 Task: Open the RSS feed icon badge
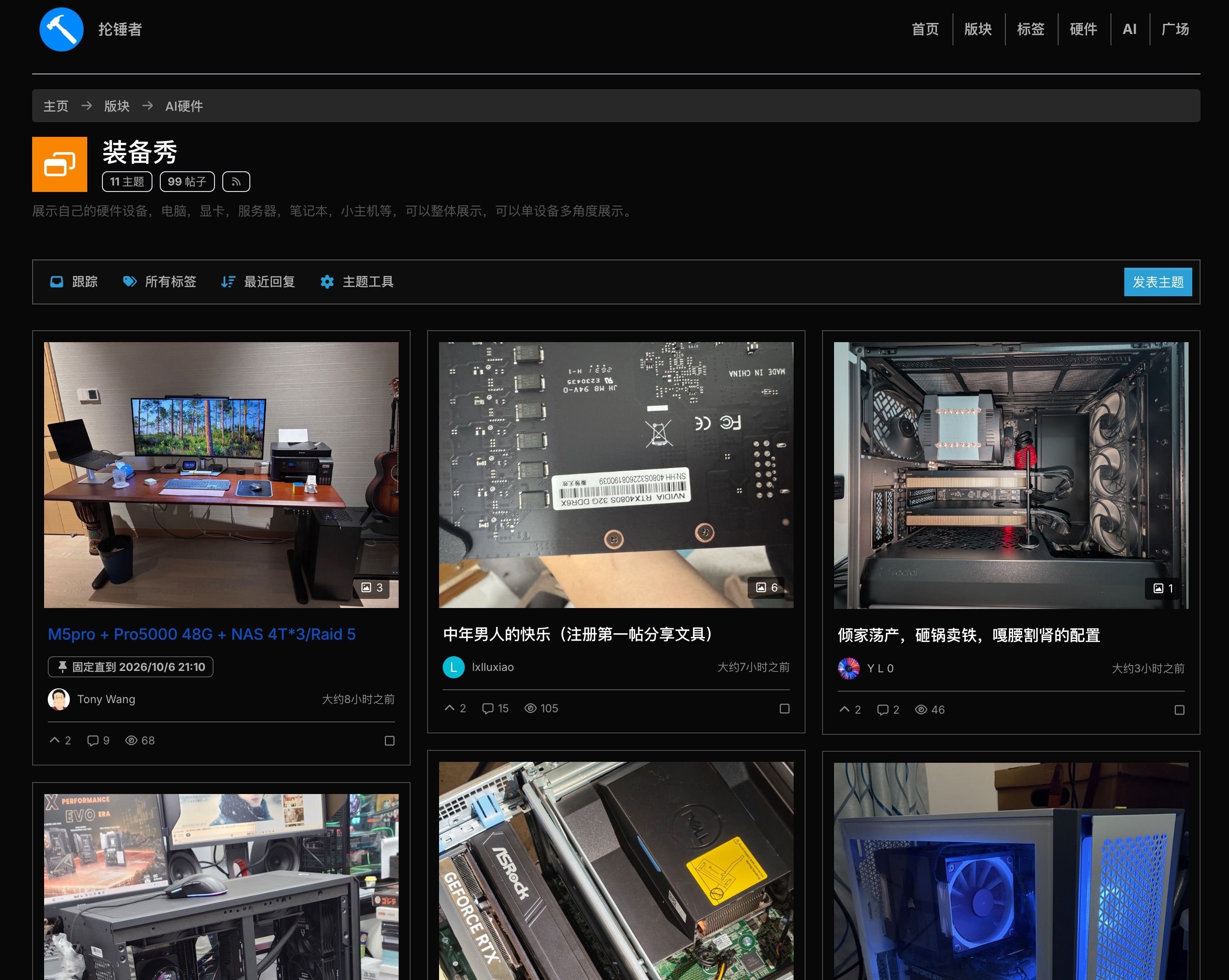[236, 181]
